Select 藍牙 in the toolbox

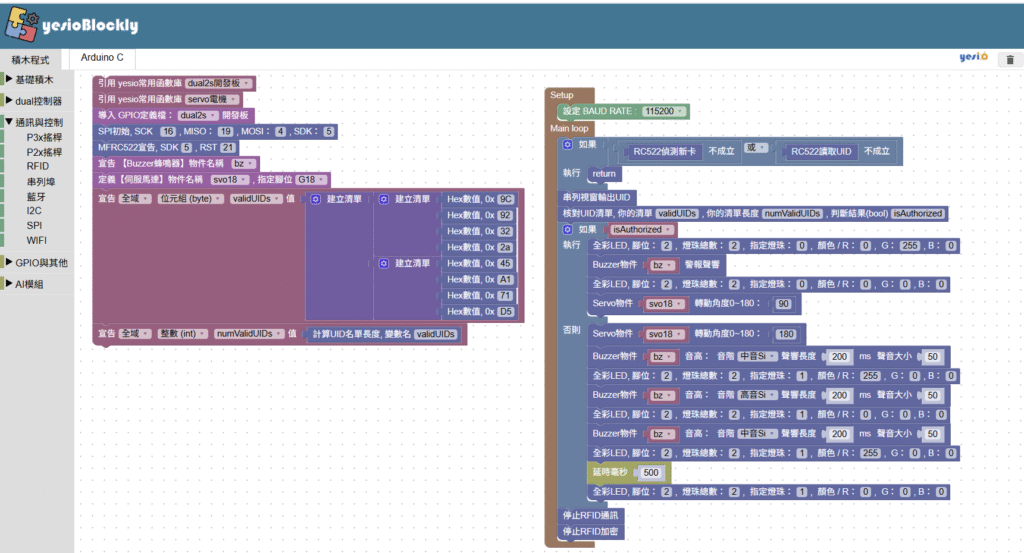(x=36, y=196)
